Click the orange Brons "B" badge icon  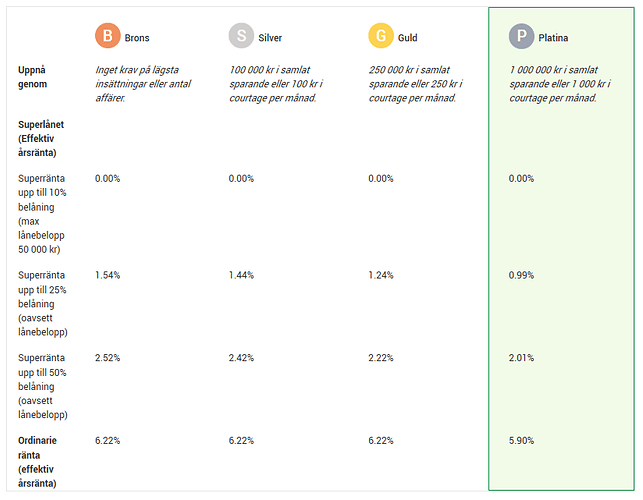click(107, 37)
